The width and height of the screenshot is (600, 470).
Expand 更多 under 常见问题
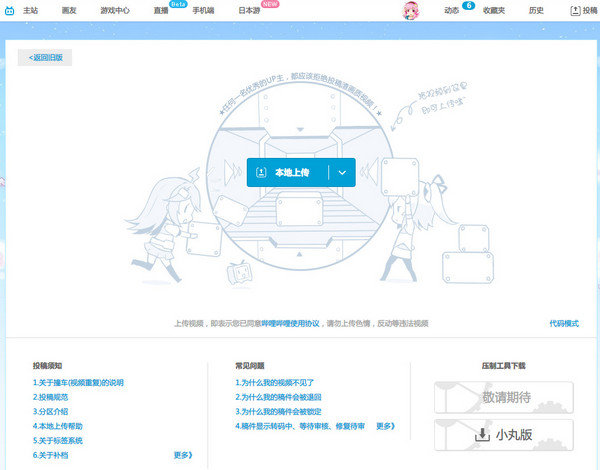tap(385, 426)
